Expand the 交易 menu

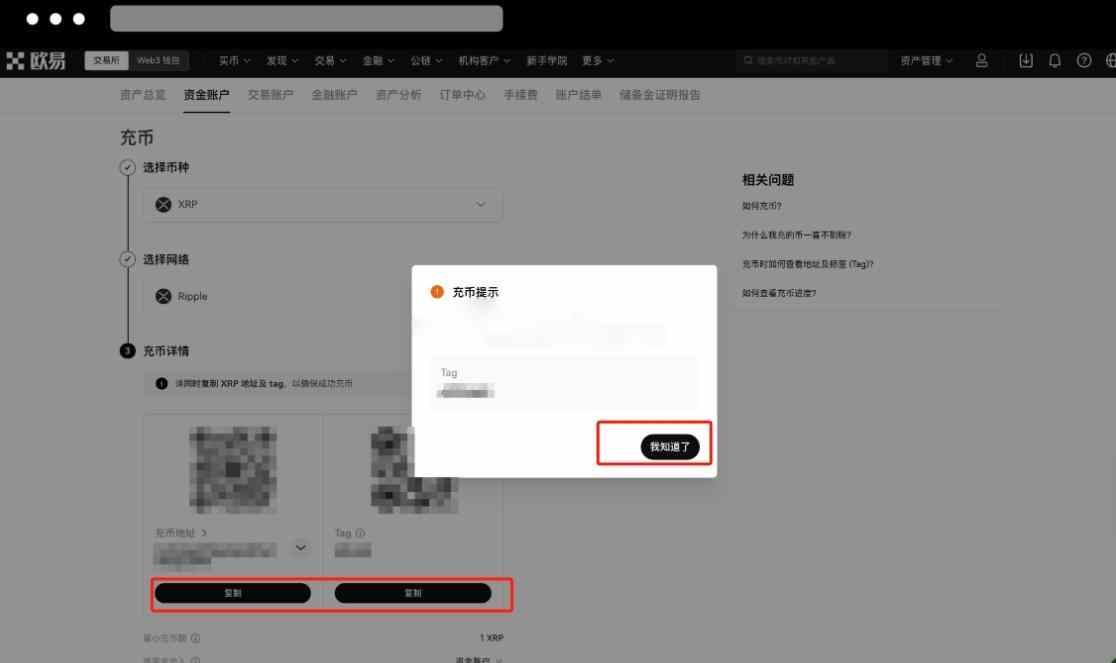(330, 60)
